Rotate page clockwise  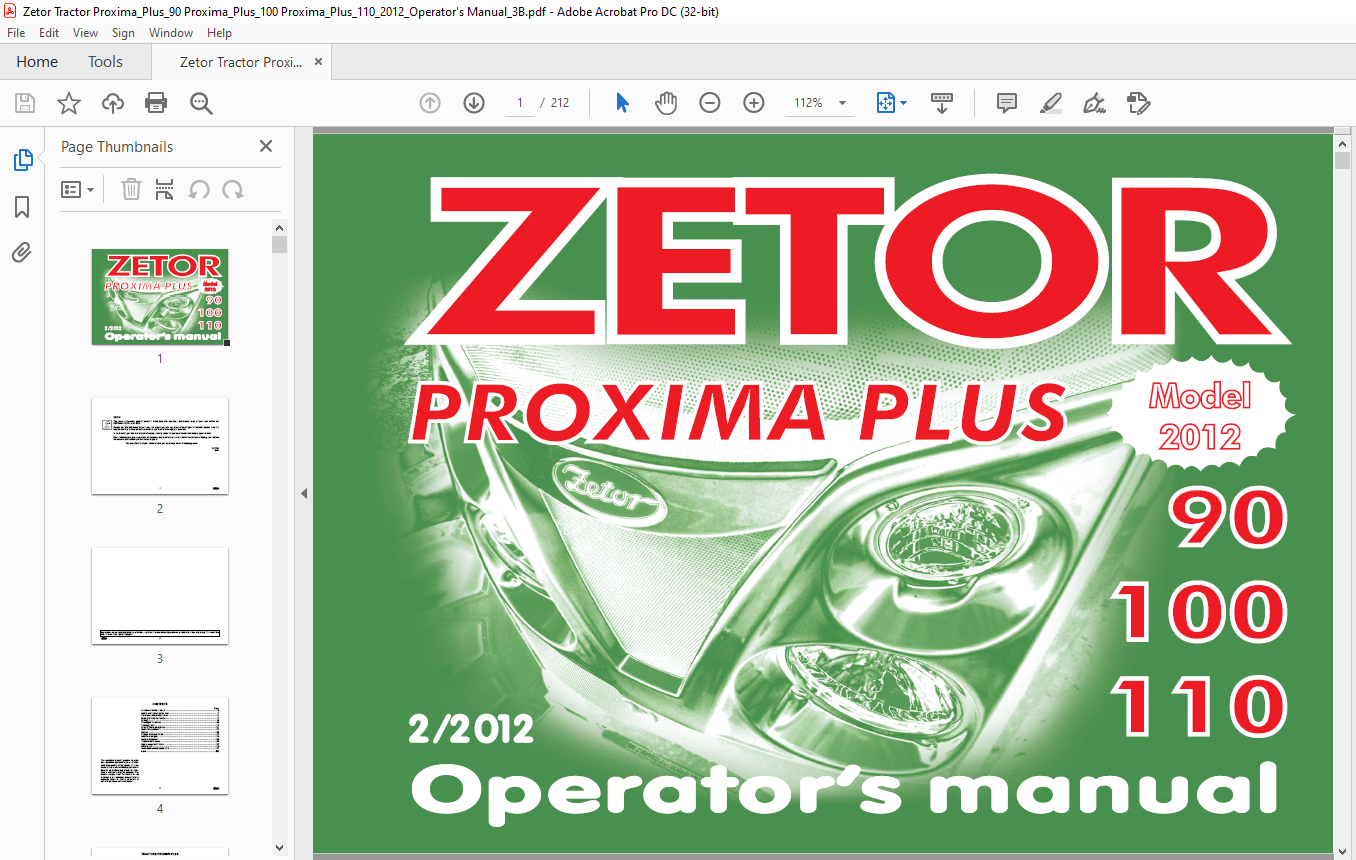[233, 189]
